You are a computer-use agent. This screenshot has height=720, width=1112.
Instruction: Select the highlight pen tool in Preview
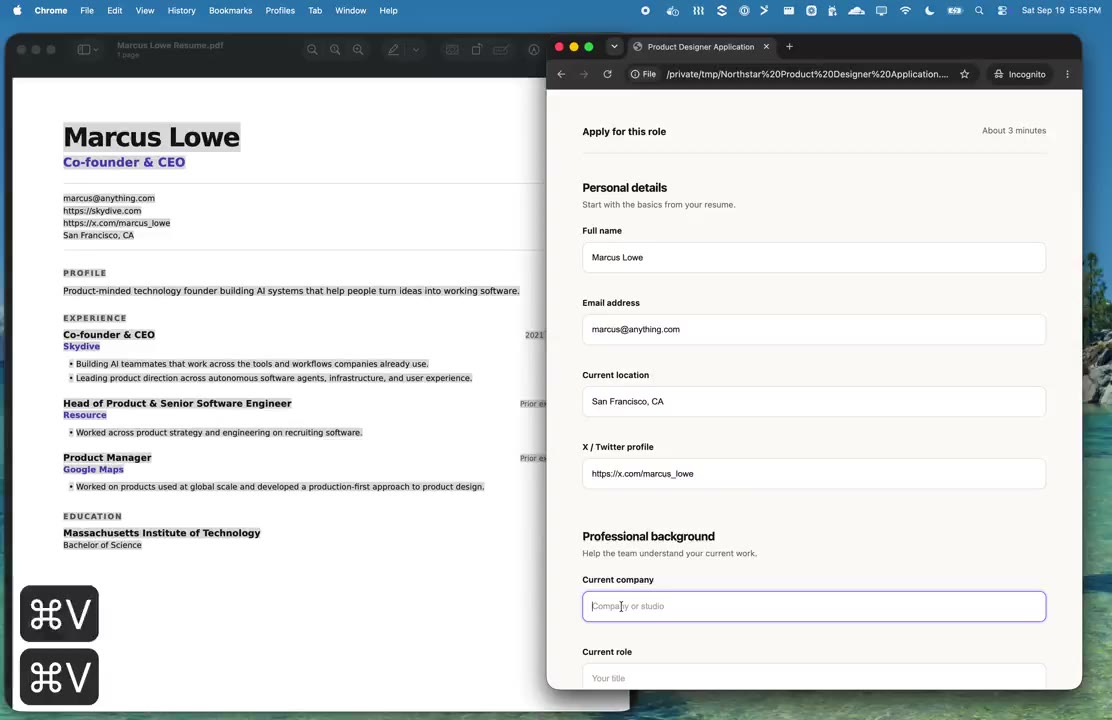click(x=393, y=50)
